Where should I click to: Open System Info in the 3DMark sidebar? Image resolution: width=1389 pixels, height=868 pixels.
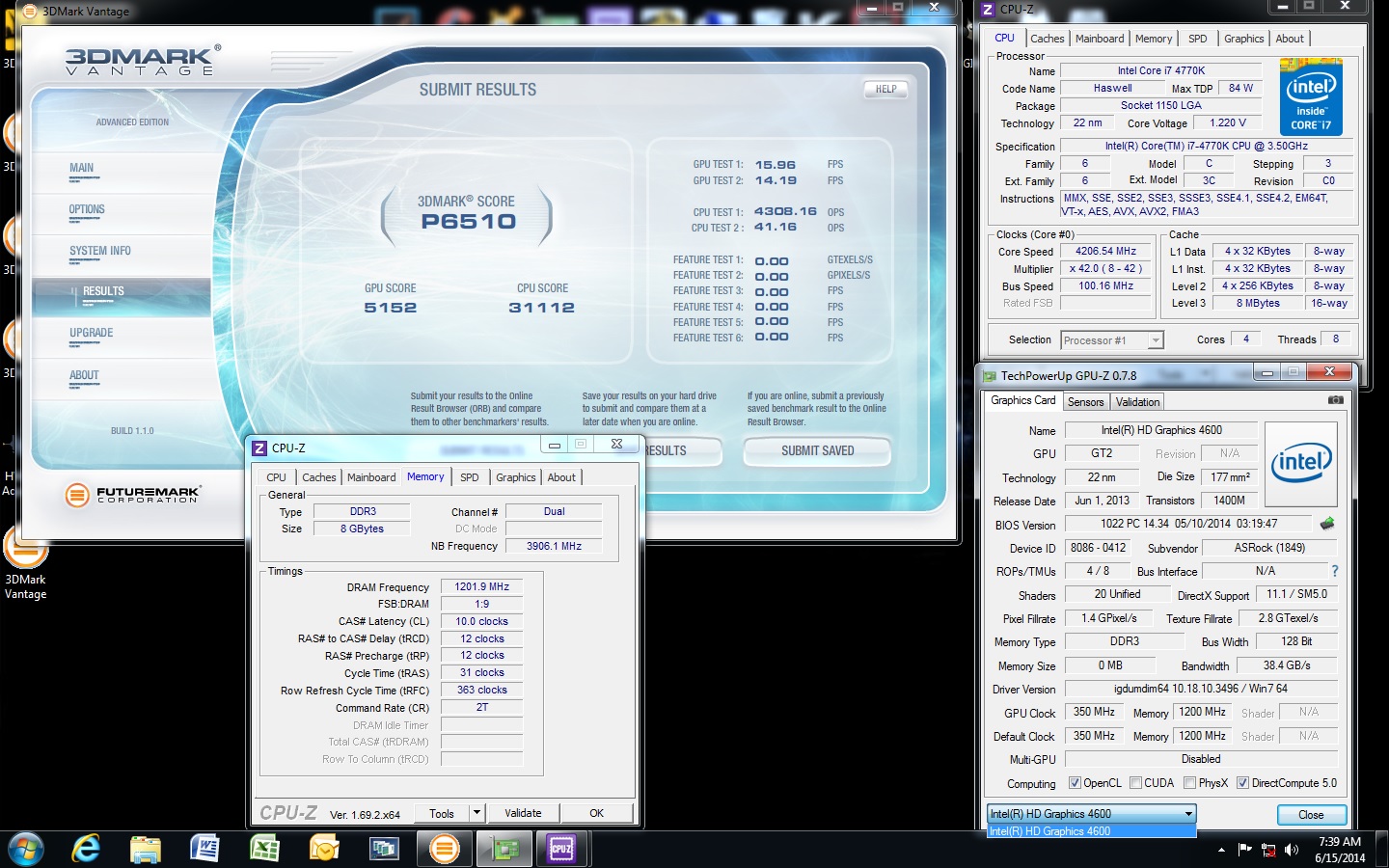click(122, 256)
